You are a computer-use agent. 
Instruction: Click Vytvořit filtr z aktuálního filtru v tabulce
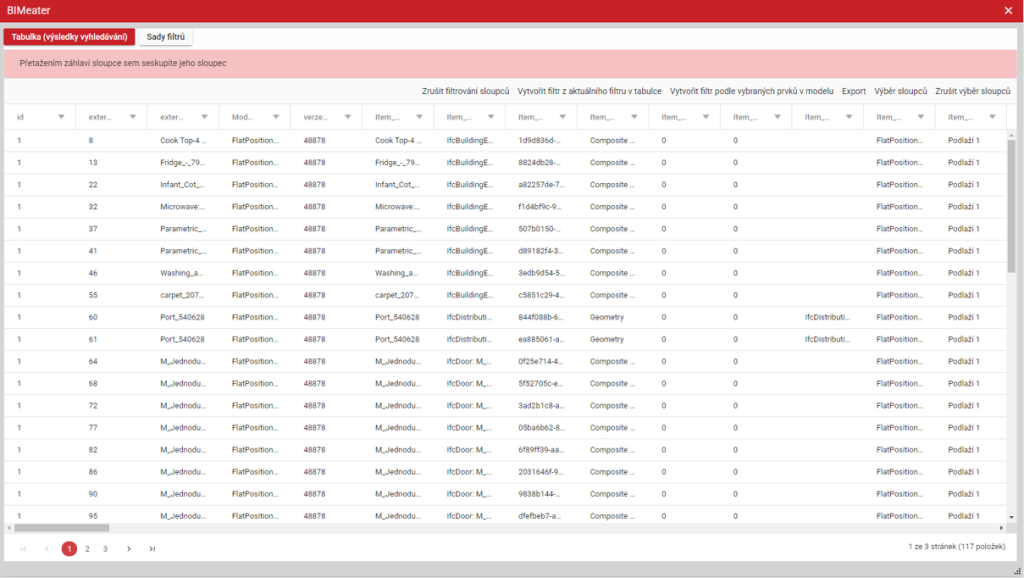click(x=589, y=91)
